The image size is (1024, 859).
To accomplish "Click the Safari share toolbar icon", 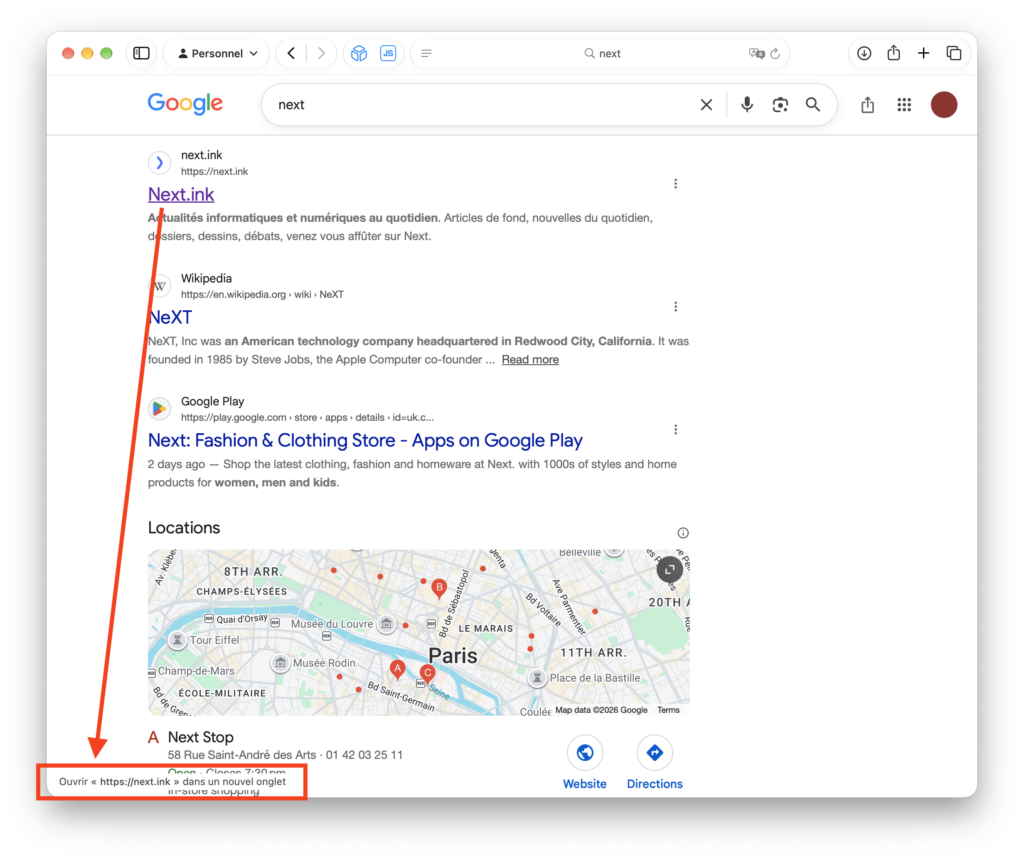I will click(x=894, y=53).
